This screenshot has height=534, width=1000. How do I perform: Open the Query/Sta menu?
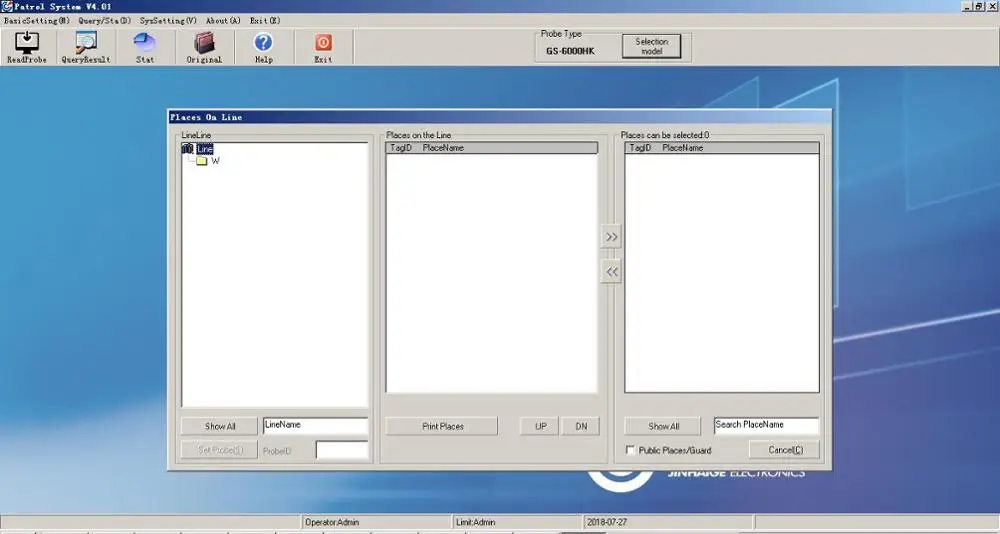(x=104, y=20)
